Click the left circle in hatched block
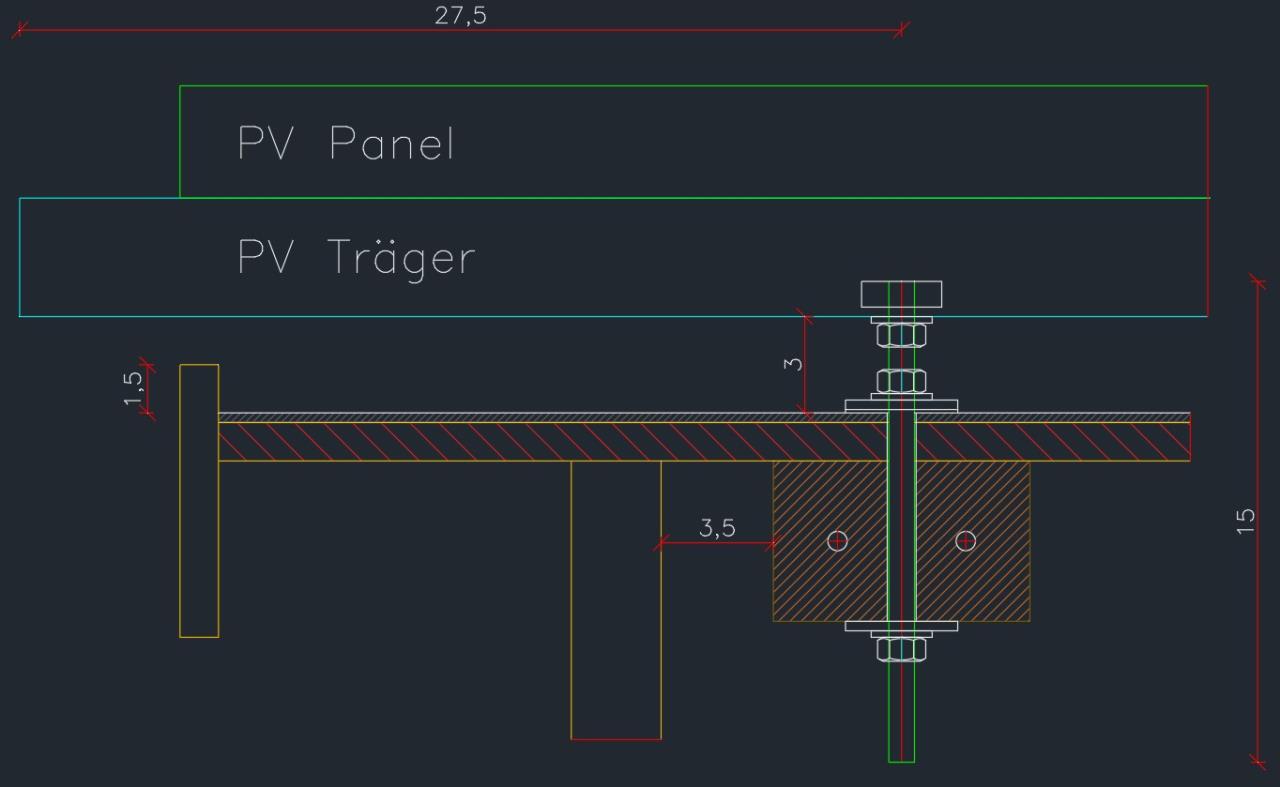Screen dimensions: 1280x787 coord(838,541)
